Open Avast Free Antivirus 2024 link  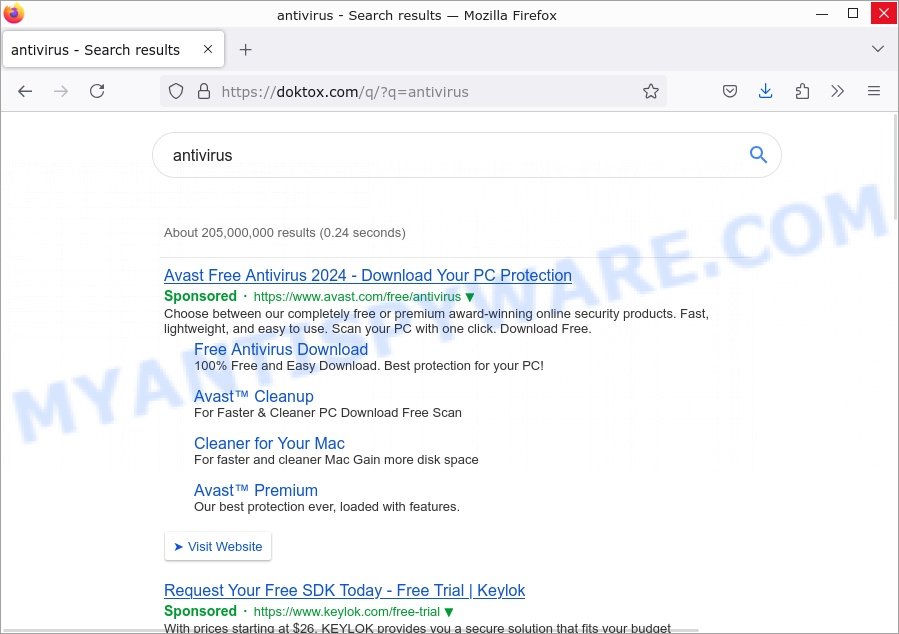pyautogui.click(x=368, y=276)
